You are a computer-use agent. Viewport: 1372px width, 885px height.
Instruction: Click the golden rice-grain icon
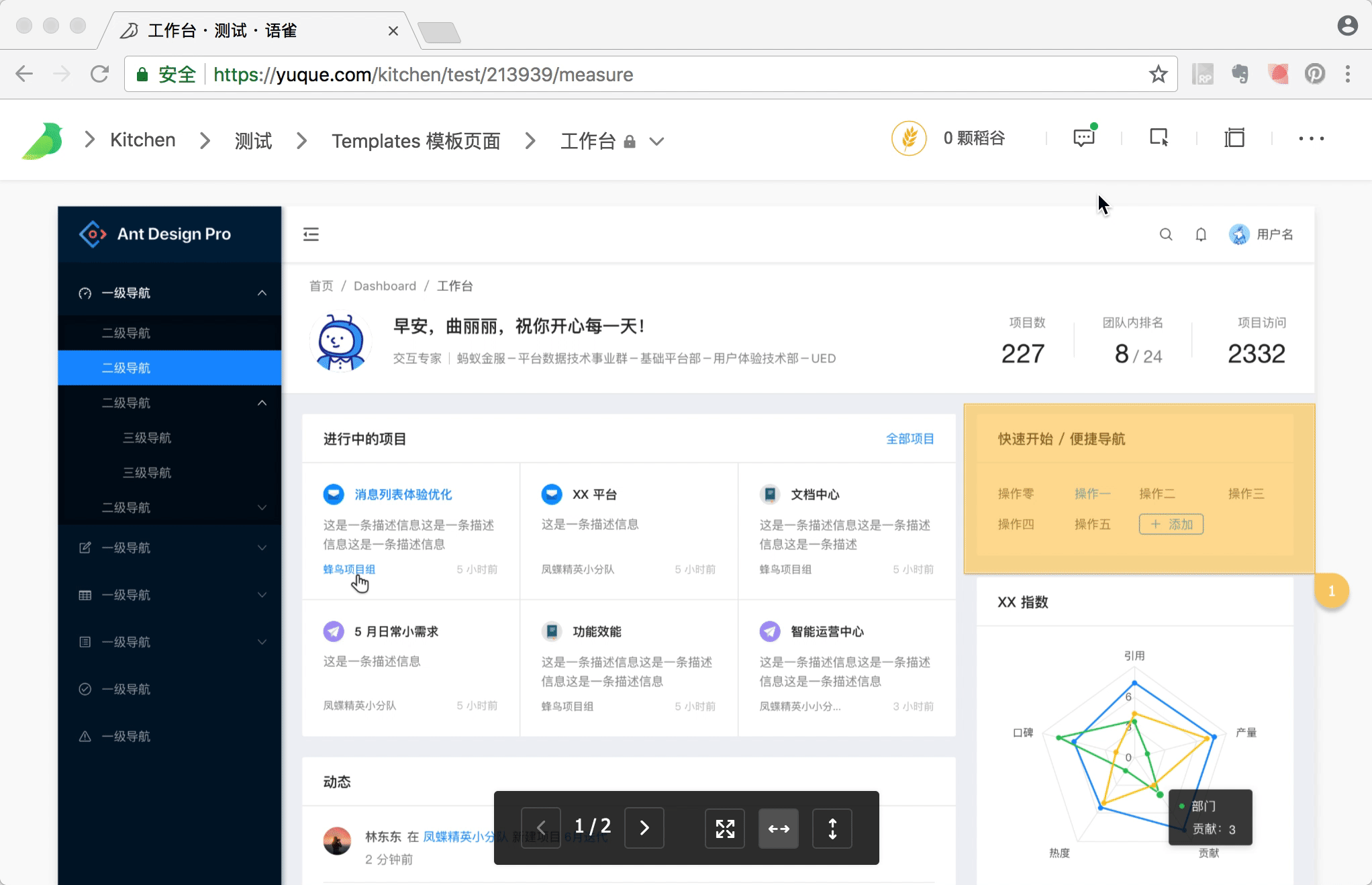point(909,138)
